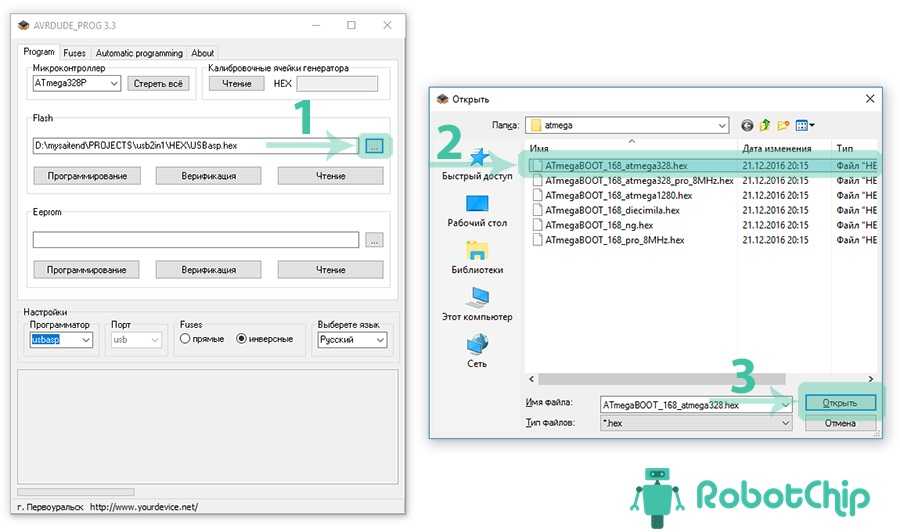Click the Имя файла input field
The width and height of the screenshot is (900, 532).
pyautogui.click(x=689, y=405)
